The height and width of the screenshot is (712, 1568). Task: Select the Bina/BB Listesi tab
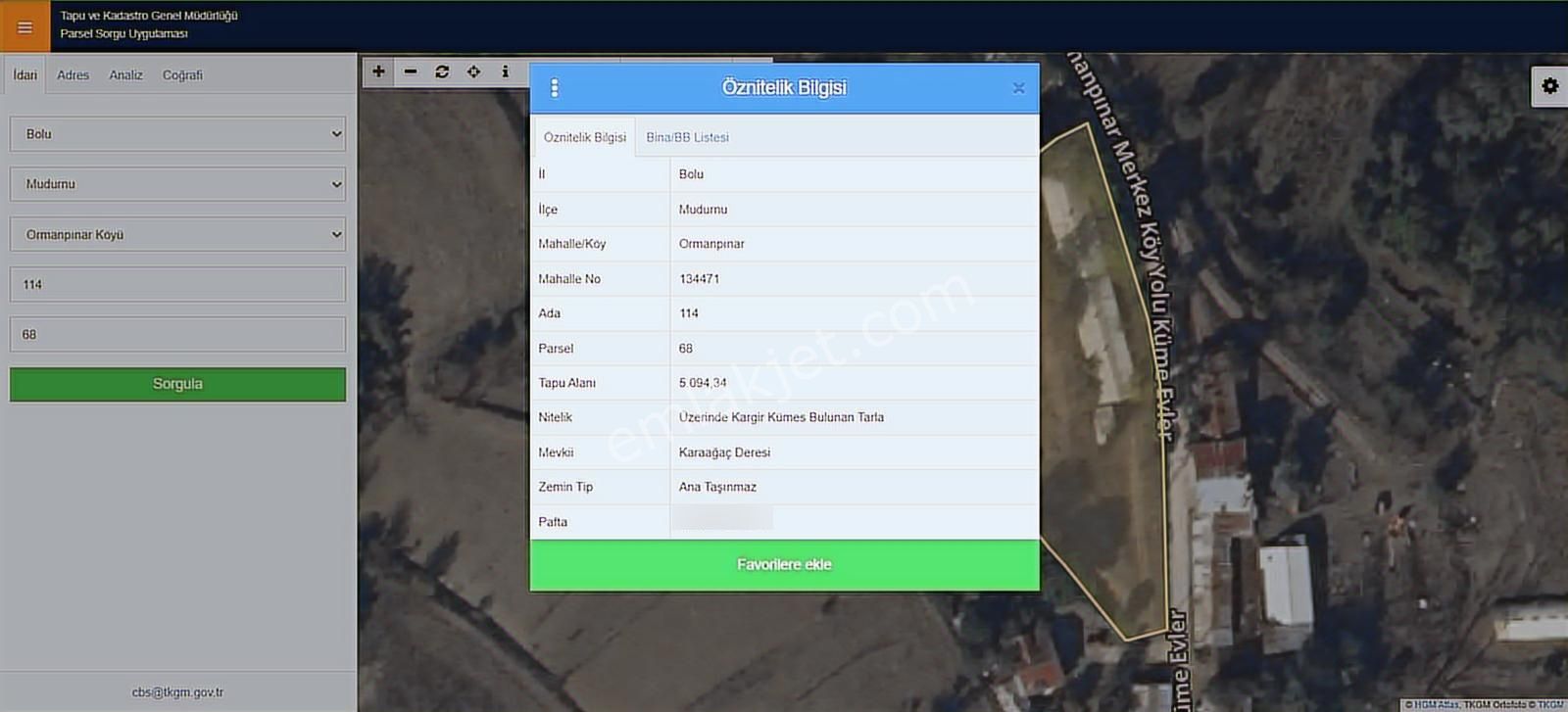687,138
